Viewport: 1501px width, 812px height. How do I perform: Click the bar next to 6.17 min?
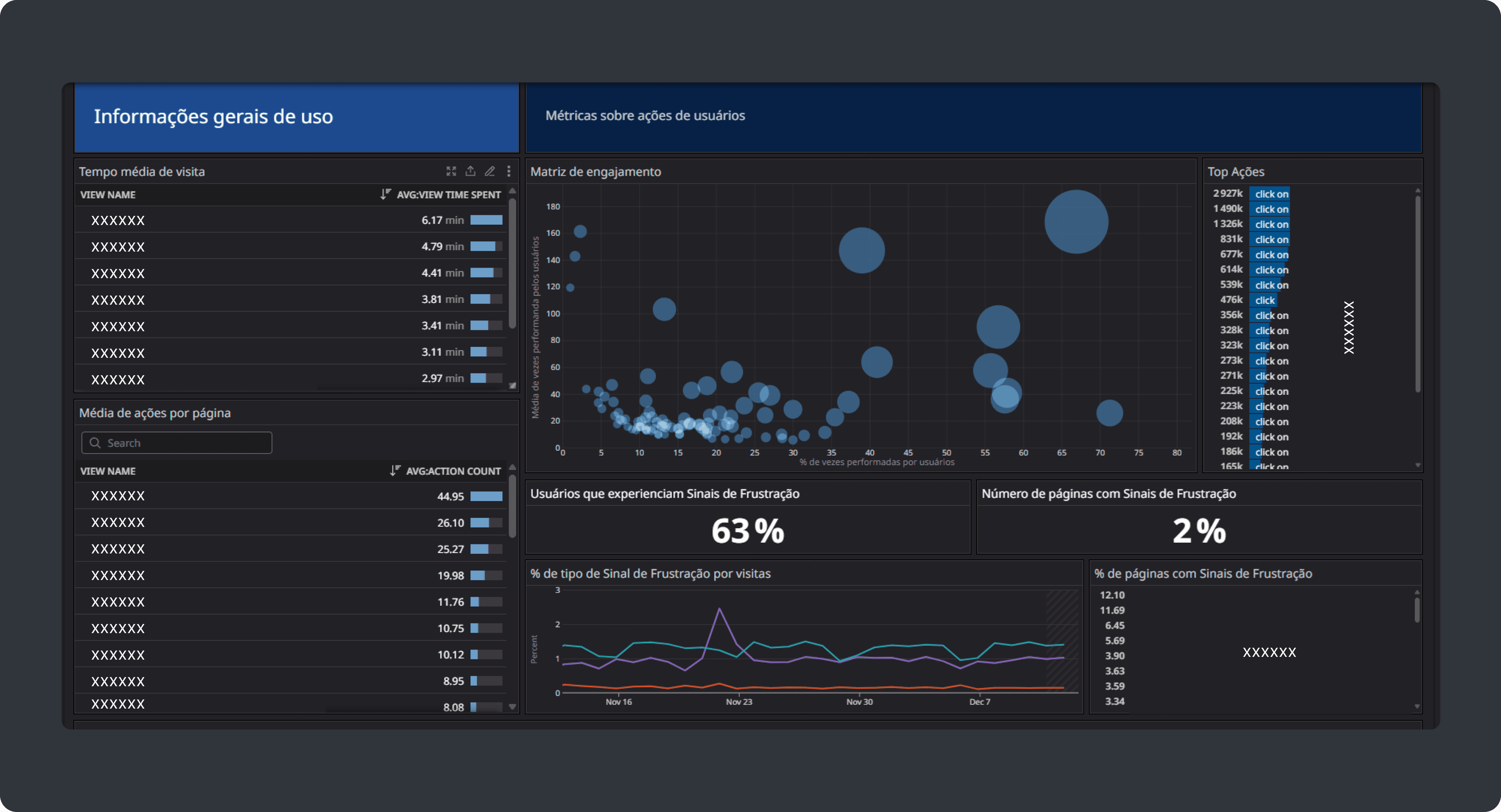point(486,220)
